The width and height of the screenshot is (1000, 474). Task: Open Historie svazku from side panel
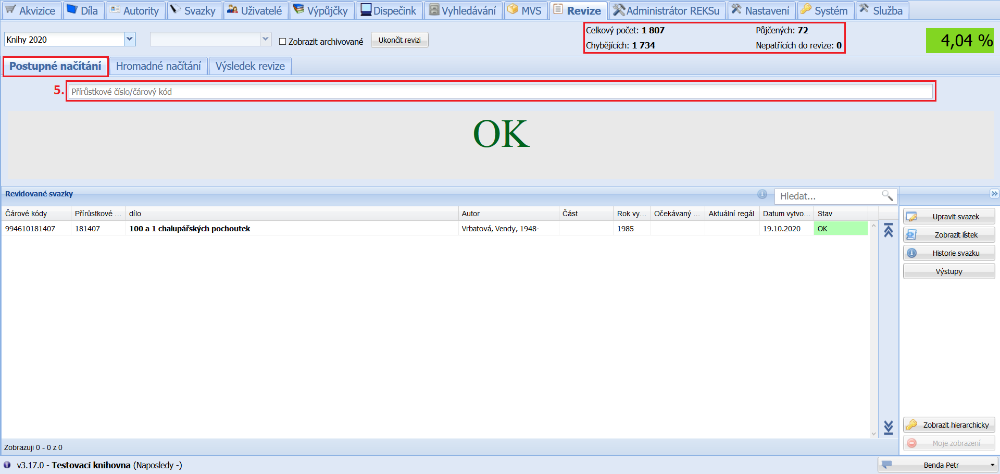point(948,253)
